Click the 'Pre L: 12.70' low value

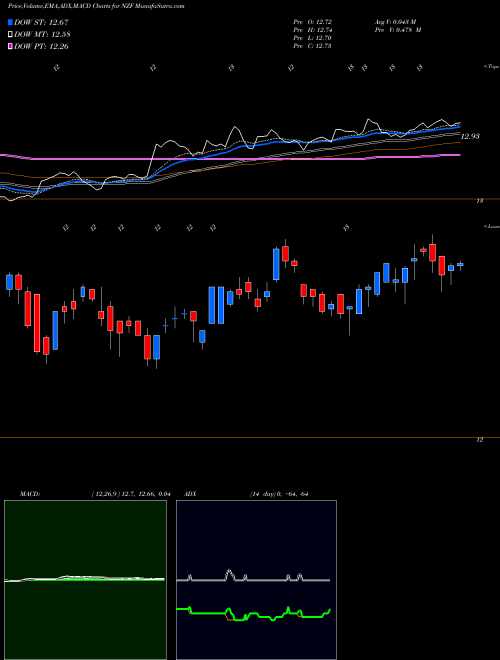coord(313,38)
